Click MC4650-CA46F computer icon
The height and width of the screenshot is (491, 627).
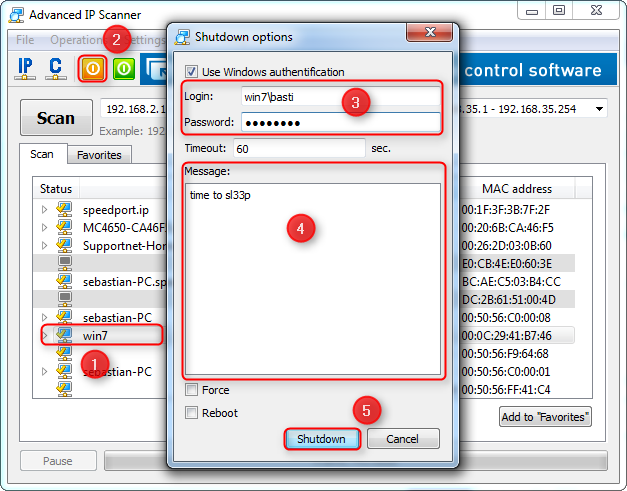64,227
